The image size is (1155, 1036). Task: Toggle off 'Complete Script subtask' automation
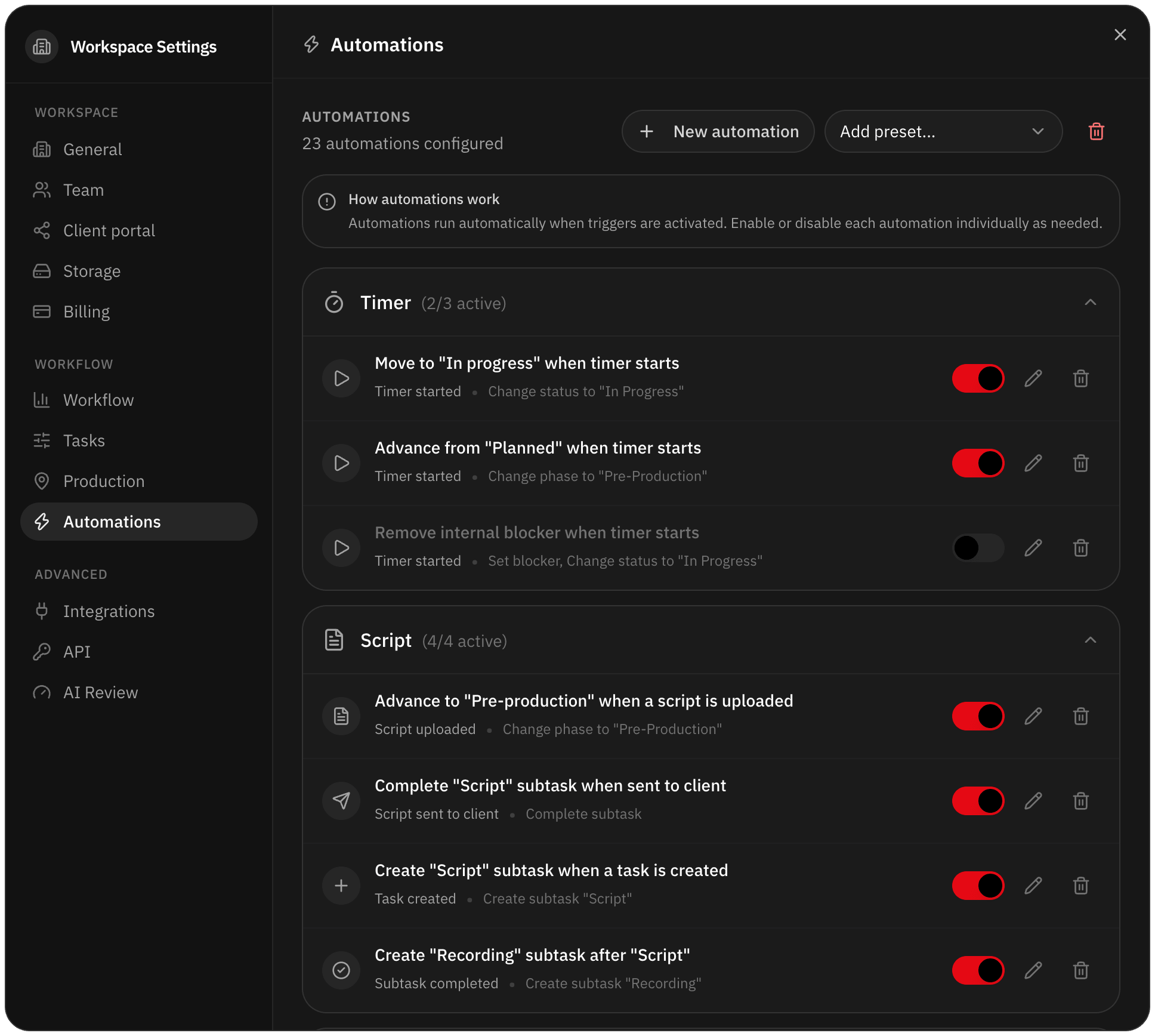(978, 801)
